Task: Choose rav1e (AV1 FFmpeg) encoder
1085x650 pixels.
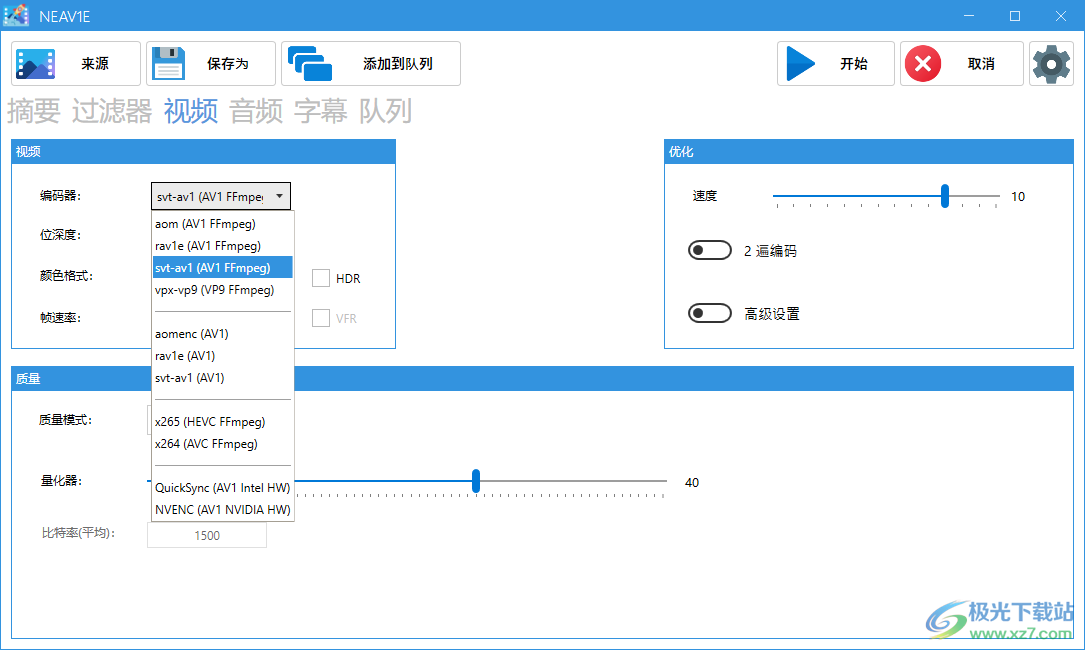Action: point(222,246)
